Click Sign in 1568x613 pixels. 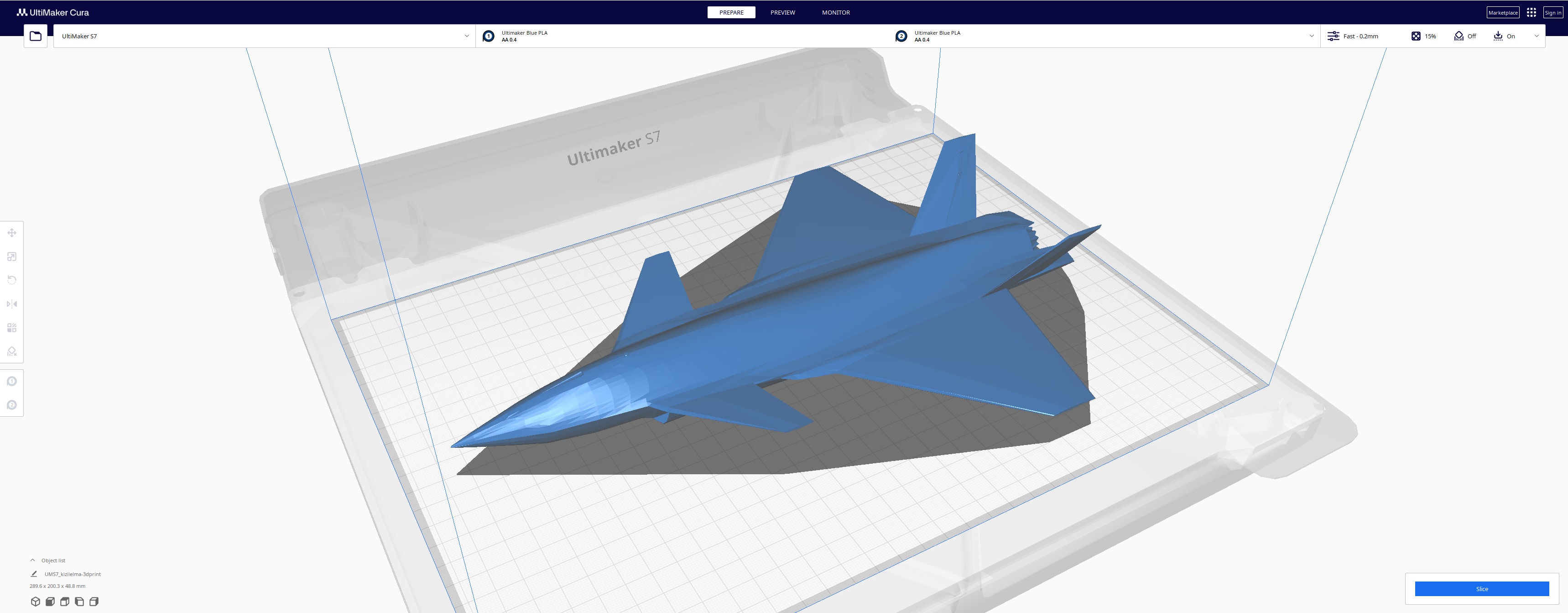point(1553,12)
